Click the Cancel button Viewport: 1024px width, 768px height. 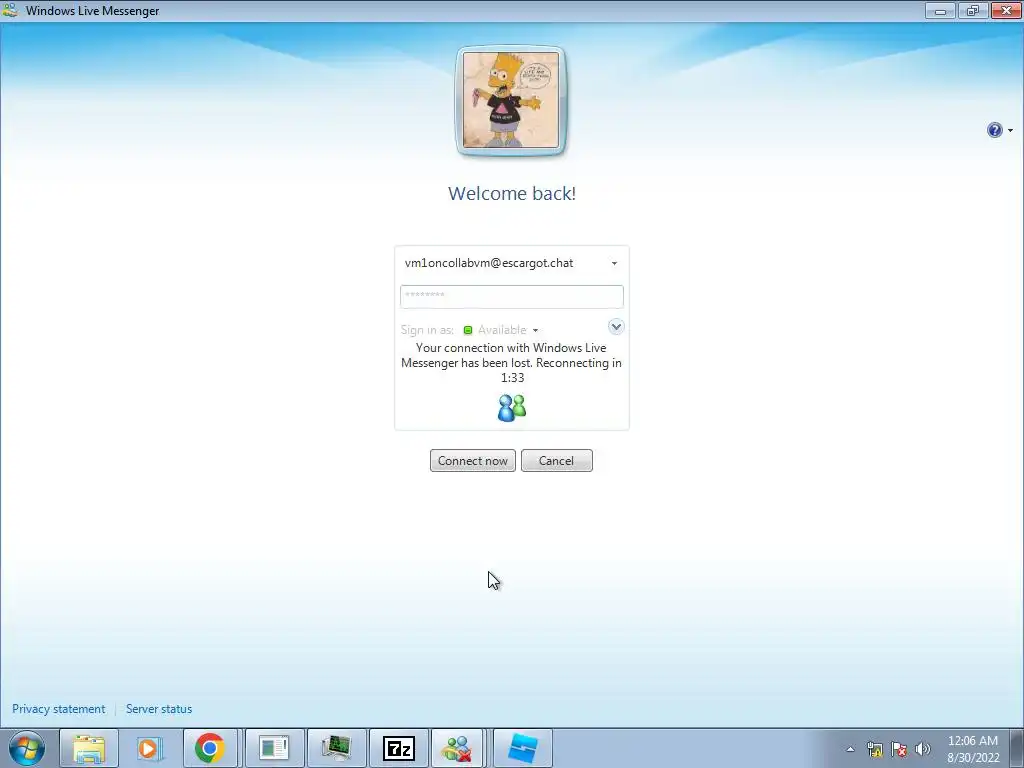click(x=556, y=460)
